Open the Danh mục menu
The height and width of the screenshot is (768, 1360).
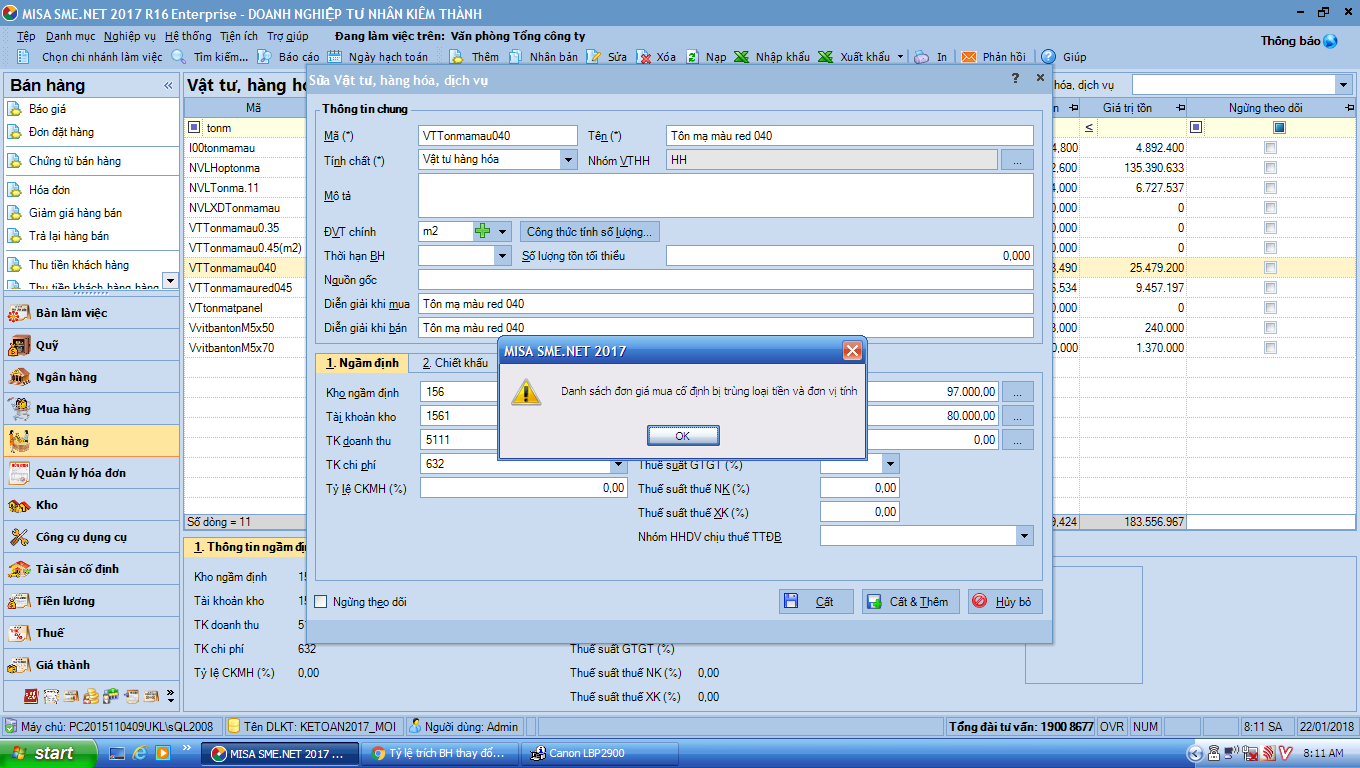pyautogui.click(x=70, y=36)
